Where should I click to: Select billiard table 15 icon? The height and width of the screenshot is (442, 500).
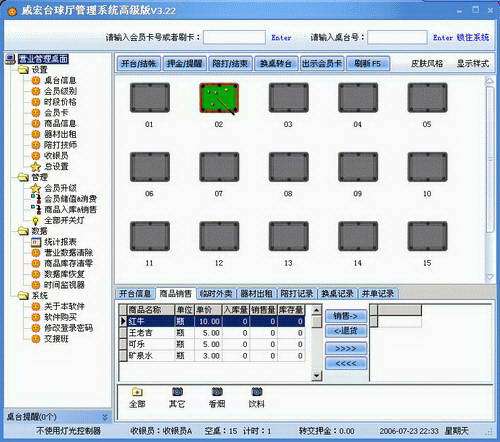pyautogui.click(x=427, y=236)
